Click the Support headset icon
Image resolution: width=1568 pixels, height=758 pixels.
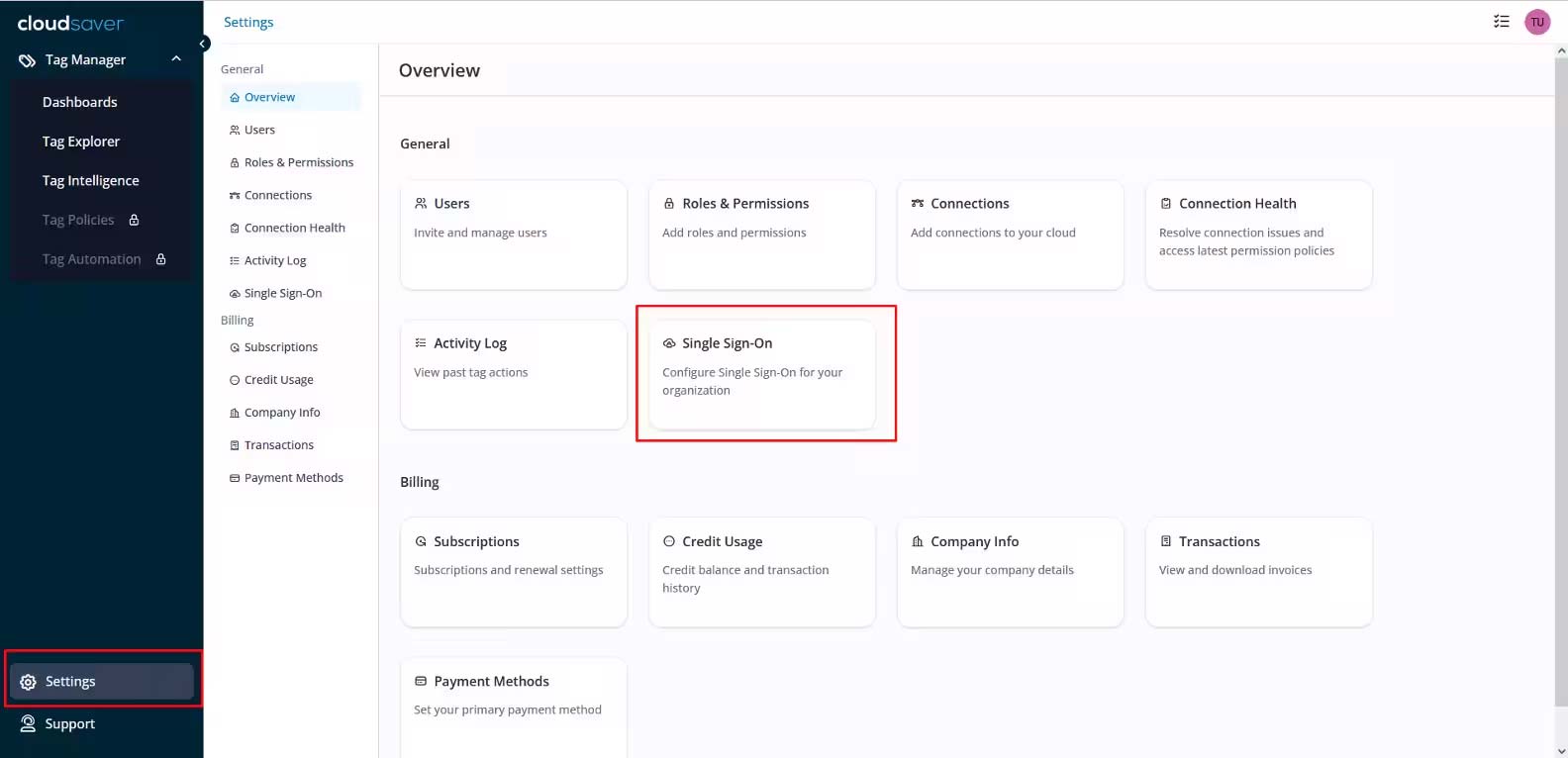[x=28, y=723]
